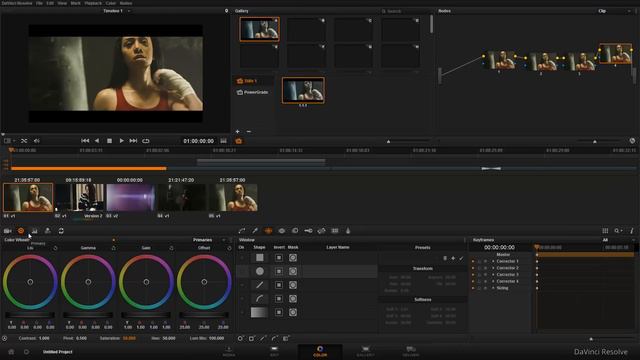
Task: Open the Sizing palette icon
Action: pyautogui.click(x=322, y=231)
